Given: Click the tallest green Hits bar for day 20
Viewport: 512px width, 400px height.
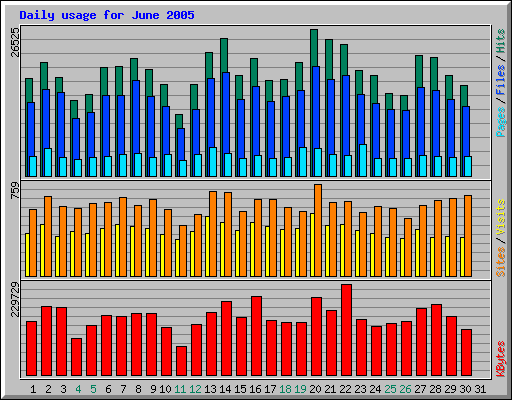Looking at the screenshot, I should point(314,48).
